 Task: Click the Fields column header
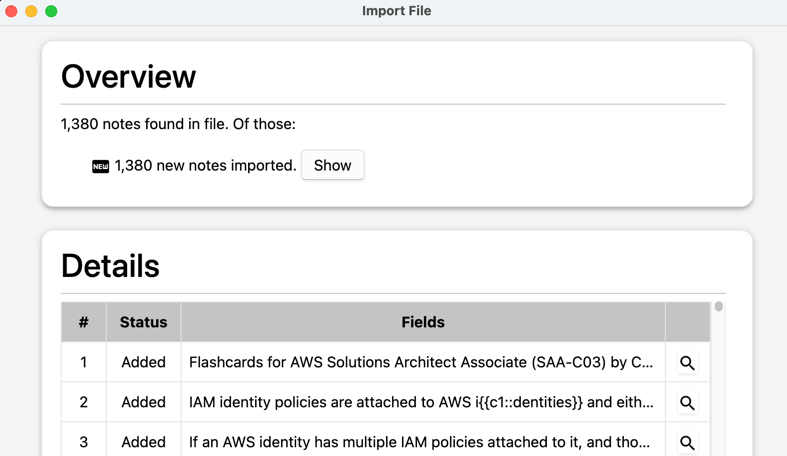point(422,322)
